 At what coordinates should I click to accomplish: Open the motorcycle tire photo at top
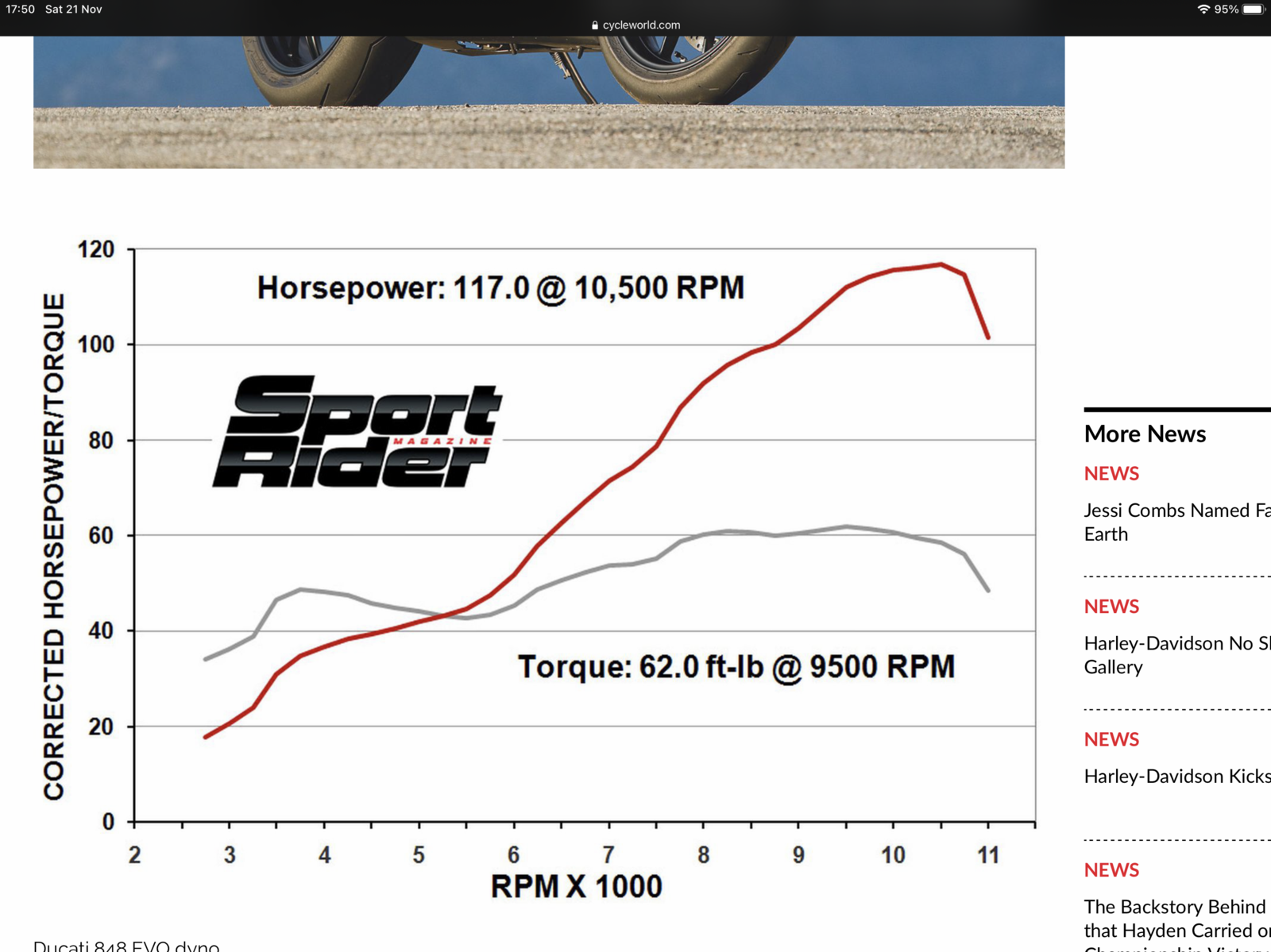point(549,102)
